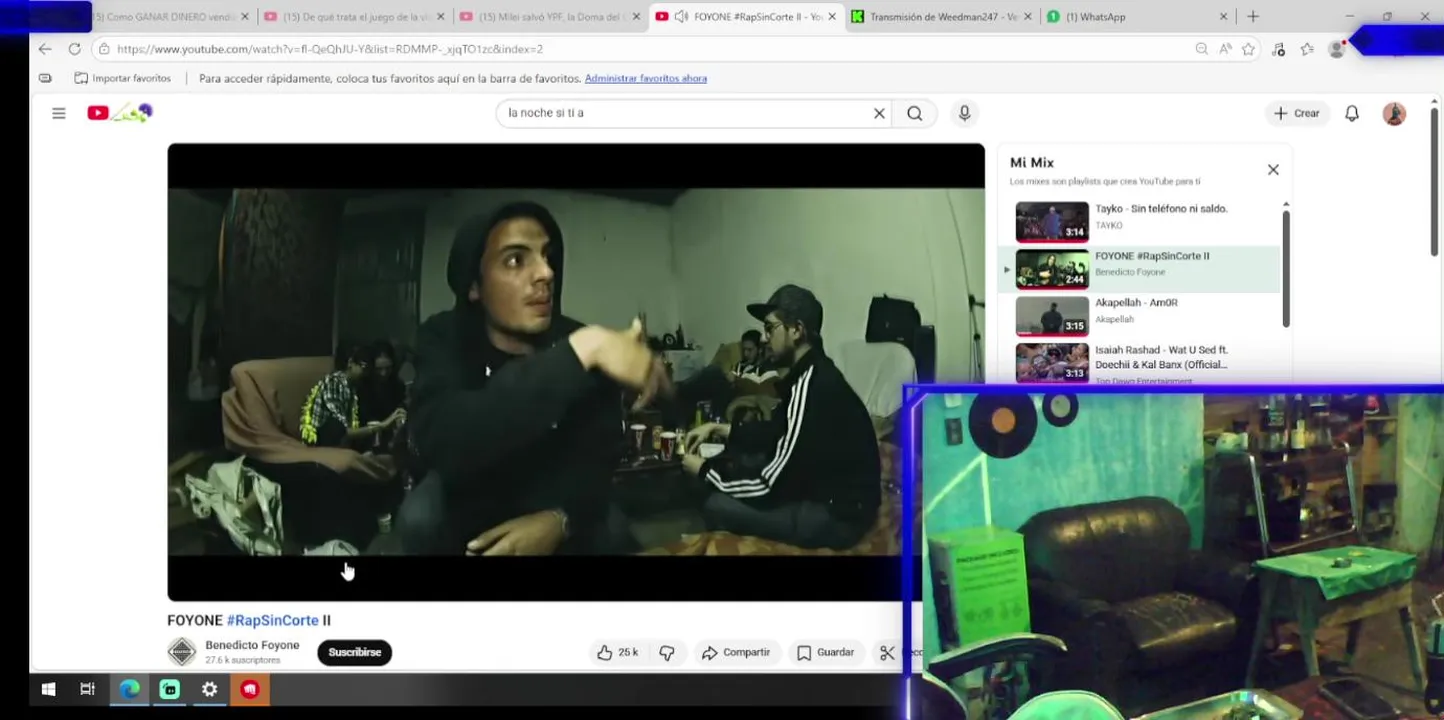
Task: Open the YouTube account avatar menu
Action: 1394,113
